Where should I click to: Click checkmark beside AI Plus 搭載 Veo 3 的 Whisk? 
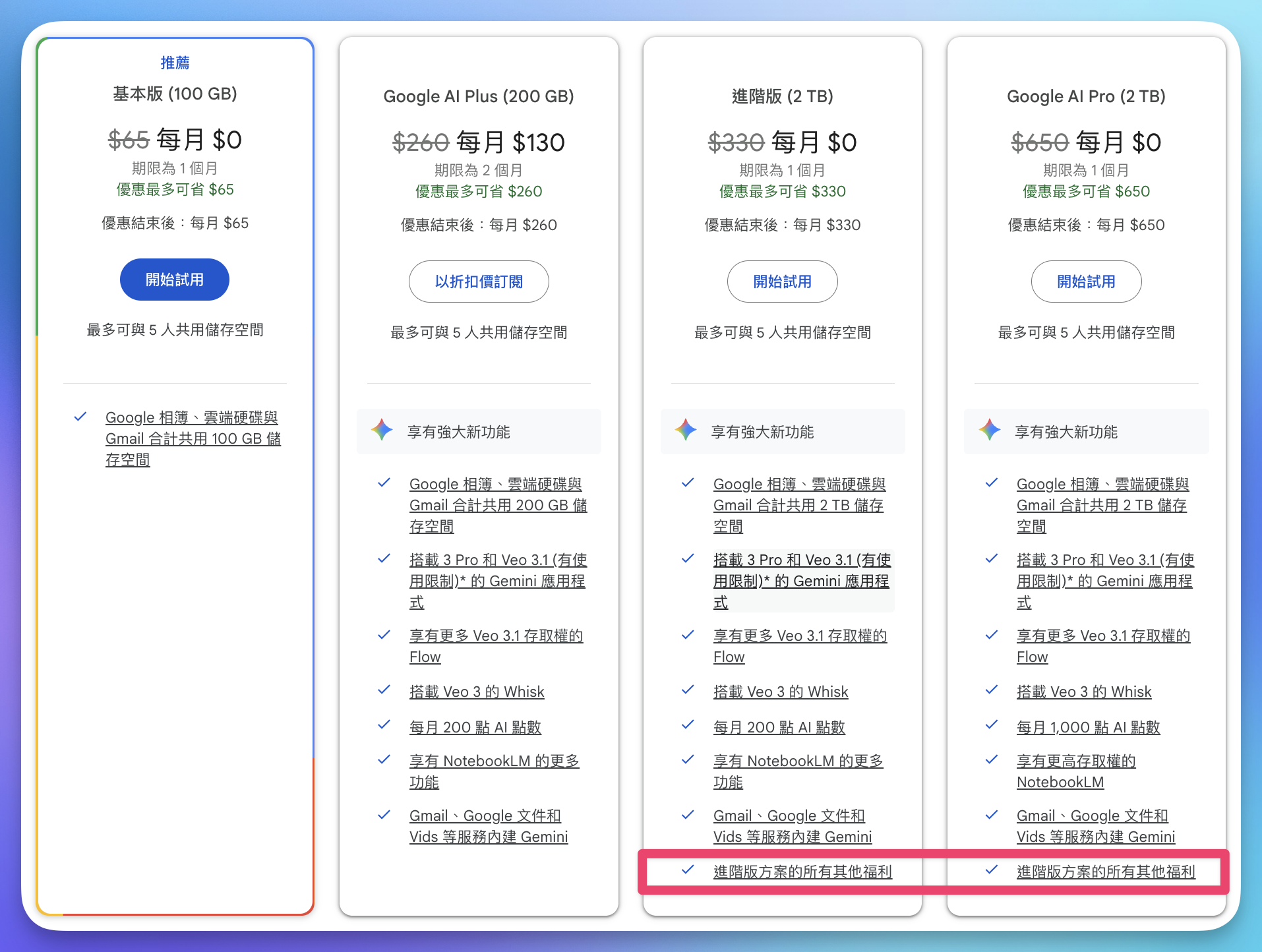click(x=384, y=690)
